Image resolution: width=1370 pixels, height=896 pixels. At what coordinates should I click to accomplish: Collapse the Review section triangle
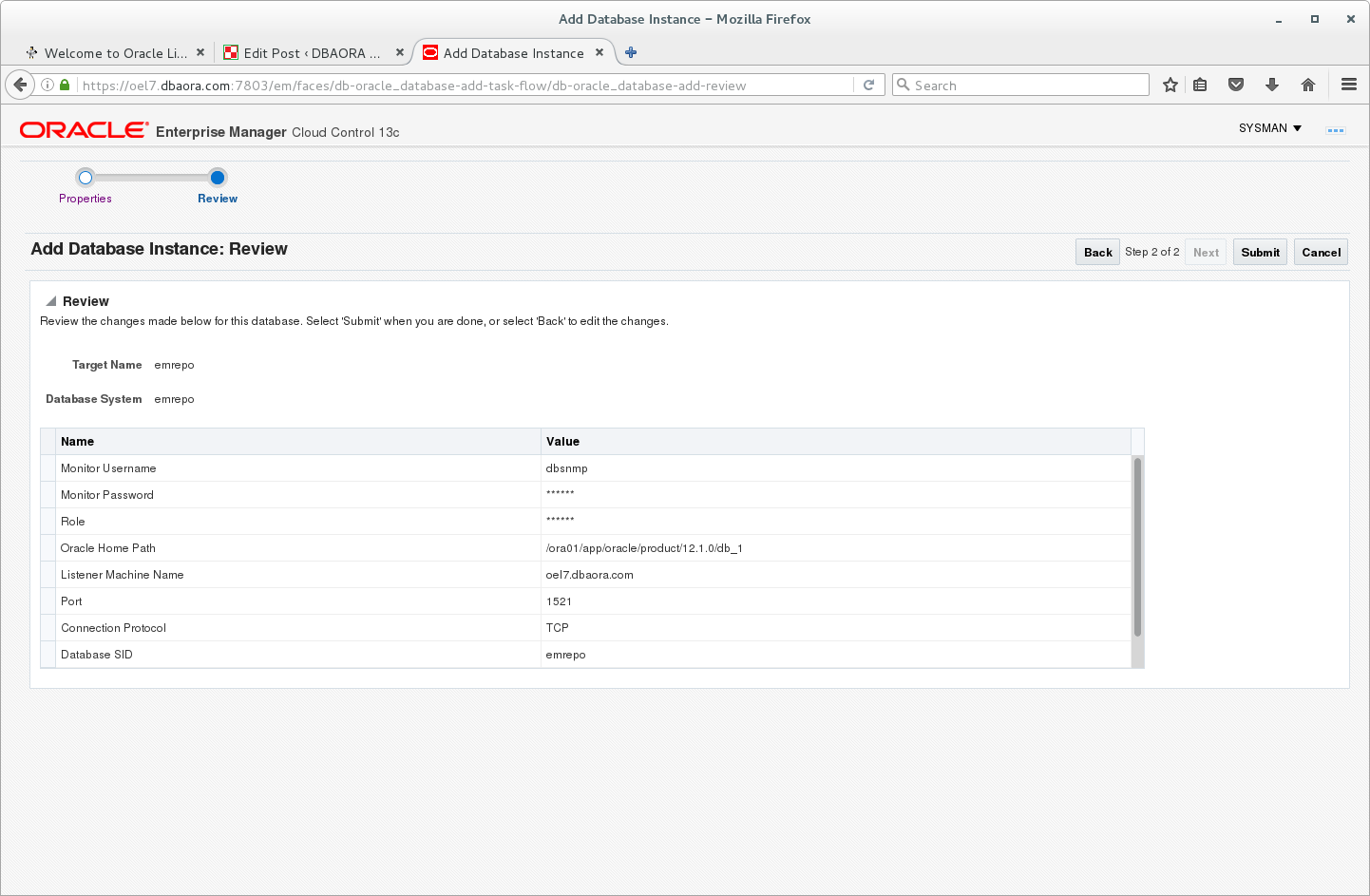(51, 301)
